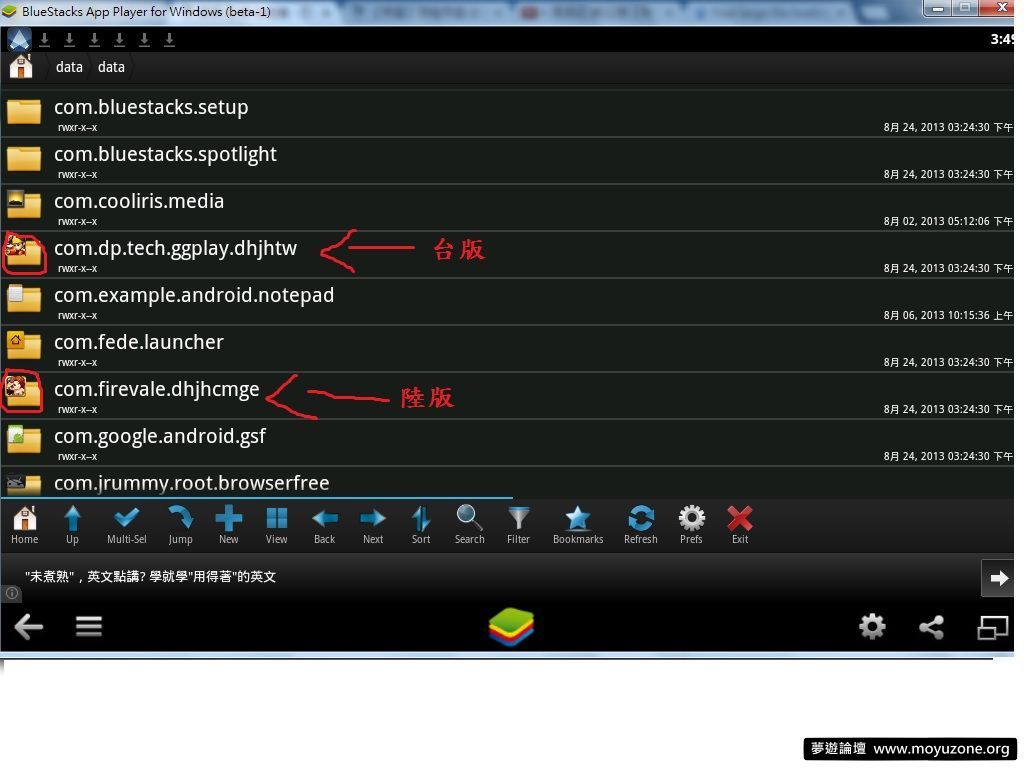Click the ad info icon
The height and width of the screenshot is (768, 1024).
(12, 593)
